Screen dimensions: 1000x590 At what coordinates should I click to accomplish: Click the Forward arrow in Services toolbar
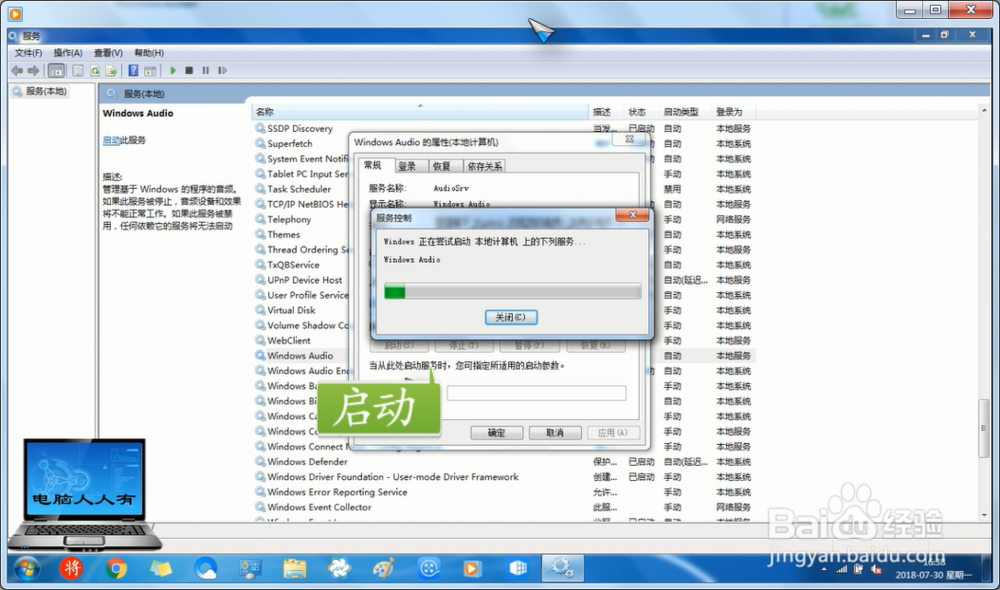click(x=33, y=71)
